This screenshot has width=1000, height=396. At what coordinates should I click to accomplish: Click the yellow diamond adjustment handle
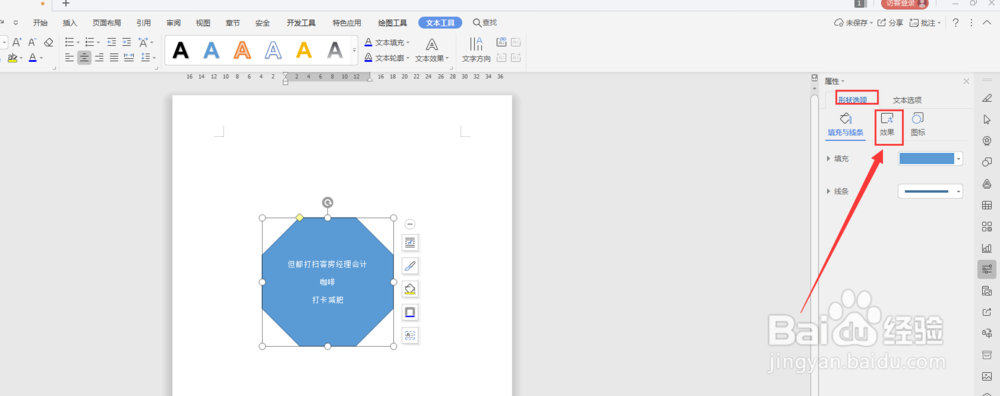[300, 217]
